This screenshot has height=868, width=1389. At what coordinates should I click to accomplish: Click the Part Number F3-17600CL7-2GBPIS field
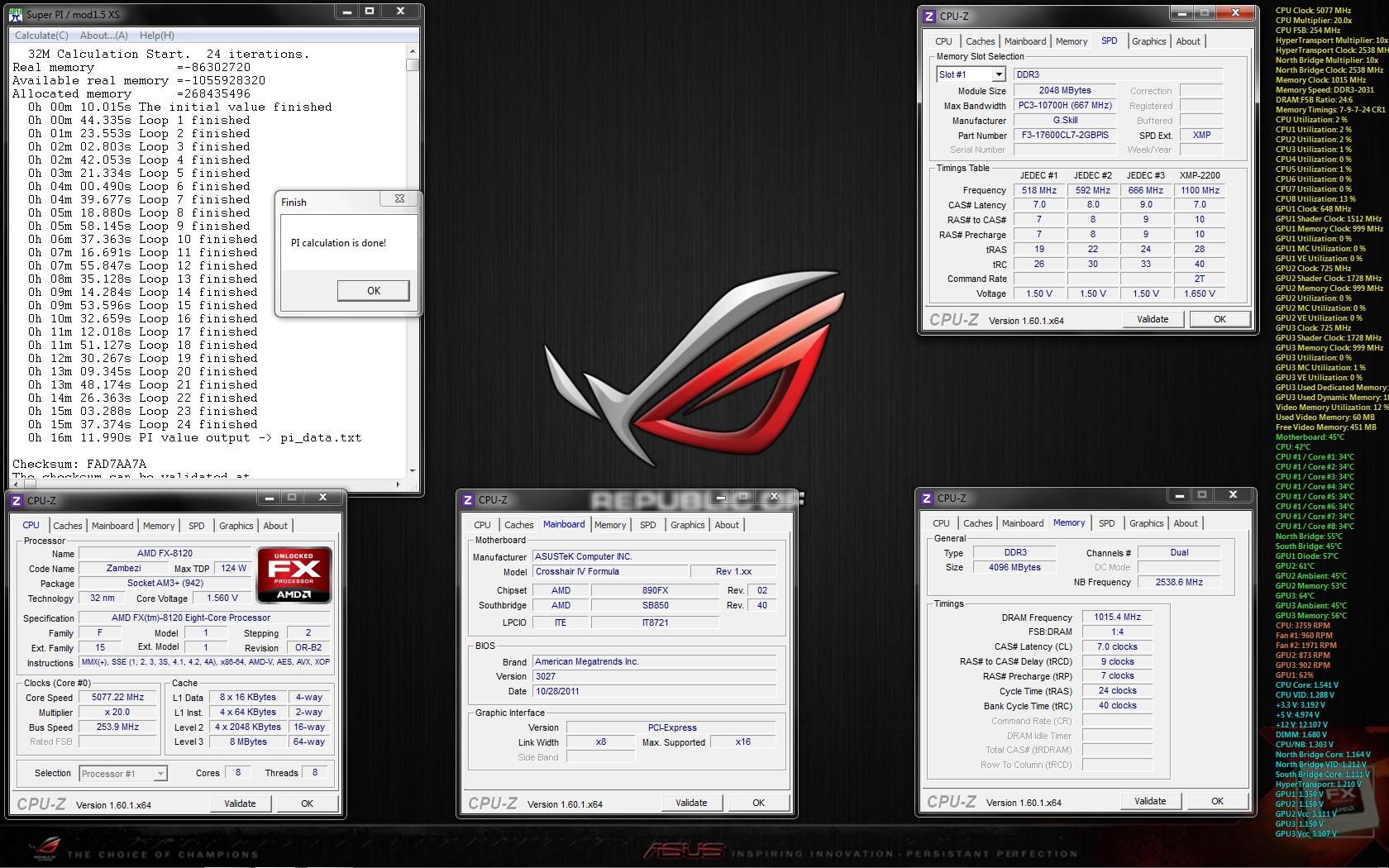1065,135
